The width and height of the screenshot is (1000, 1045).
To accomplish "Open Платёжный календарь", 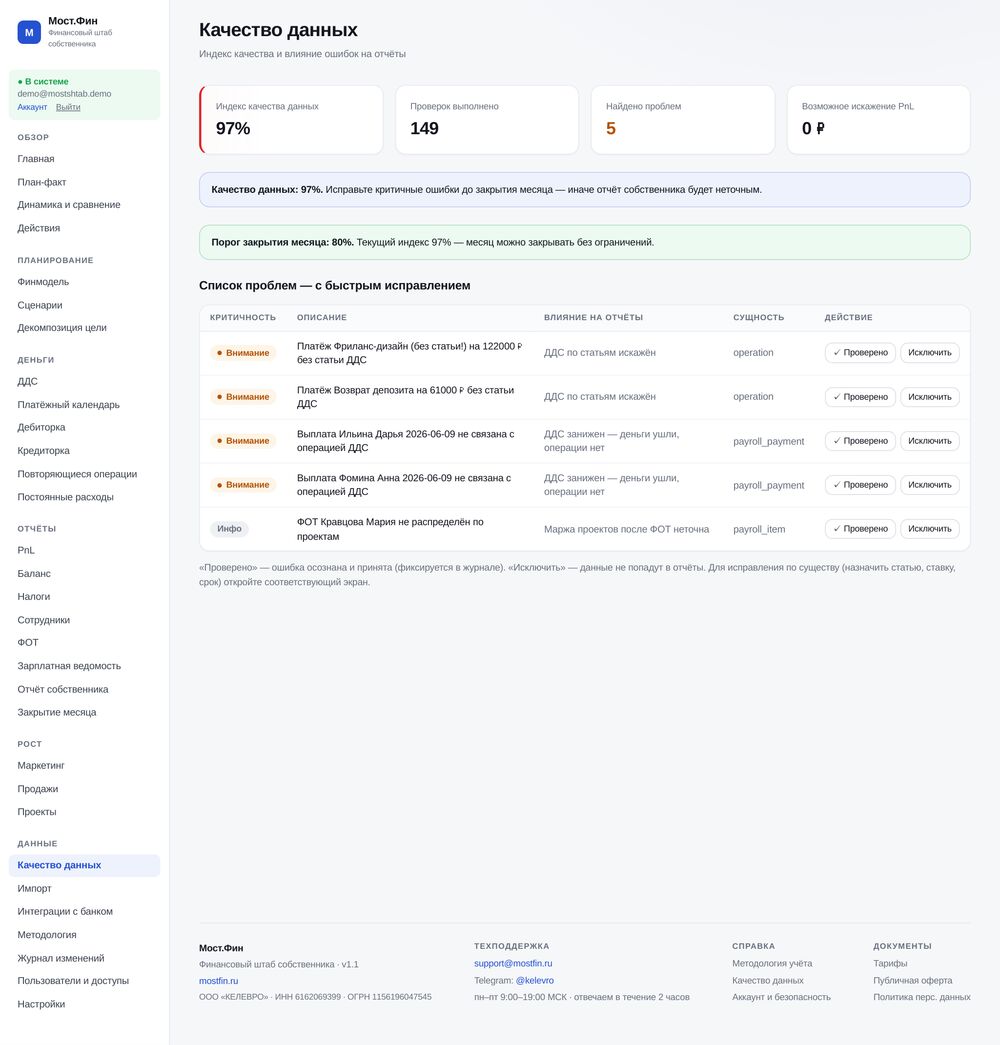I will [69, 405].
